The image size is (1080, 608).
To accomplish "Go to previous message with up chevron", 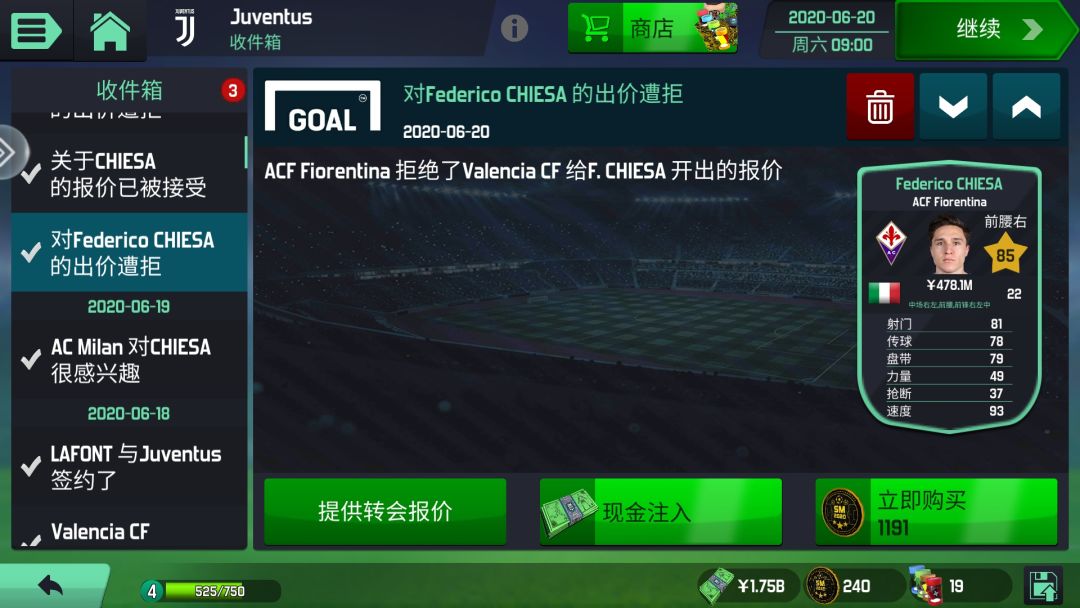I will (x=1026, y=107).
